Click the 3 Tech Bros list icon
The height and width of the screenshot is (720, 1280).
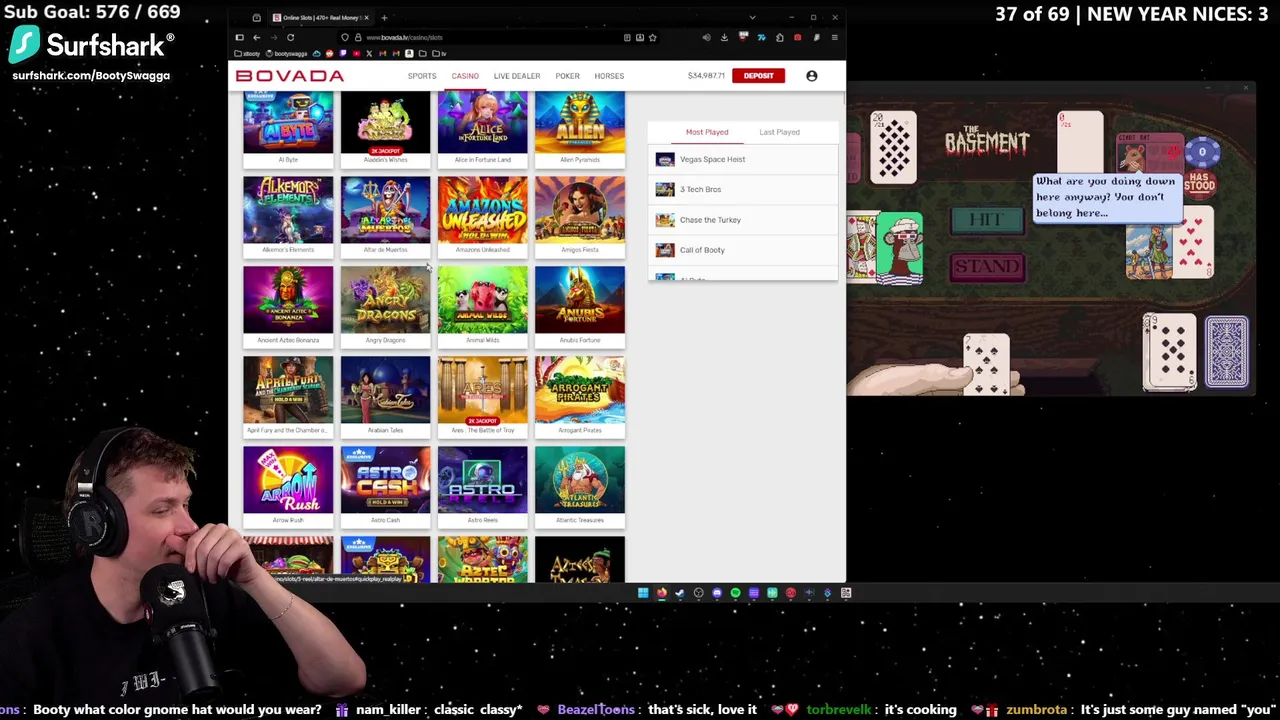tap(665, 189)
